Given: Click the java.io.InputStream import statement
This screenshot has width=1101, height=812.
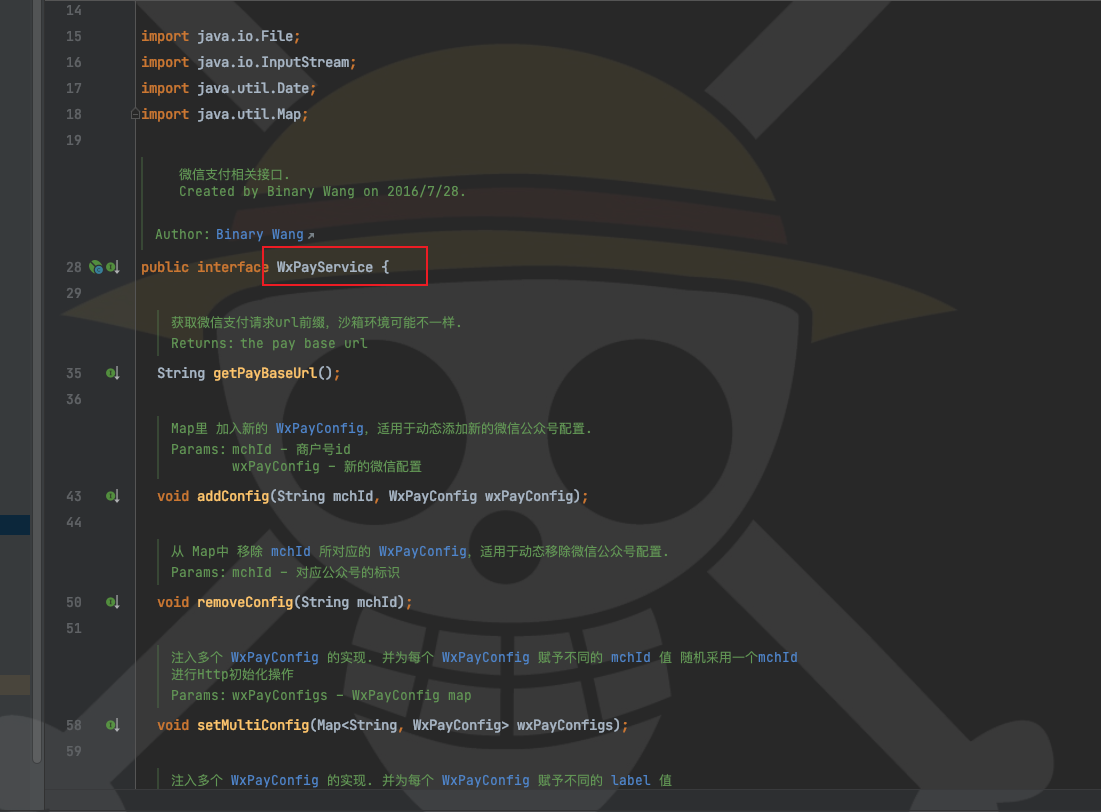Looking at the screenshot, I should [x=249, y=62].
